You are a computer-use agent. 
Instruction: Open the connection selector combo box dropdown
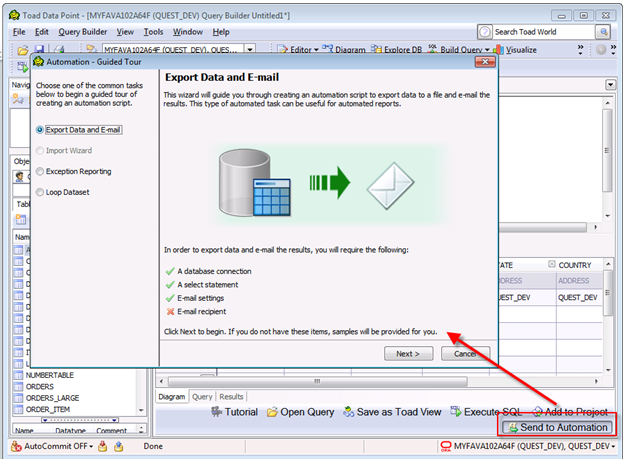pyautogui.click(x=250, y=50)
